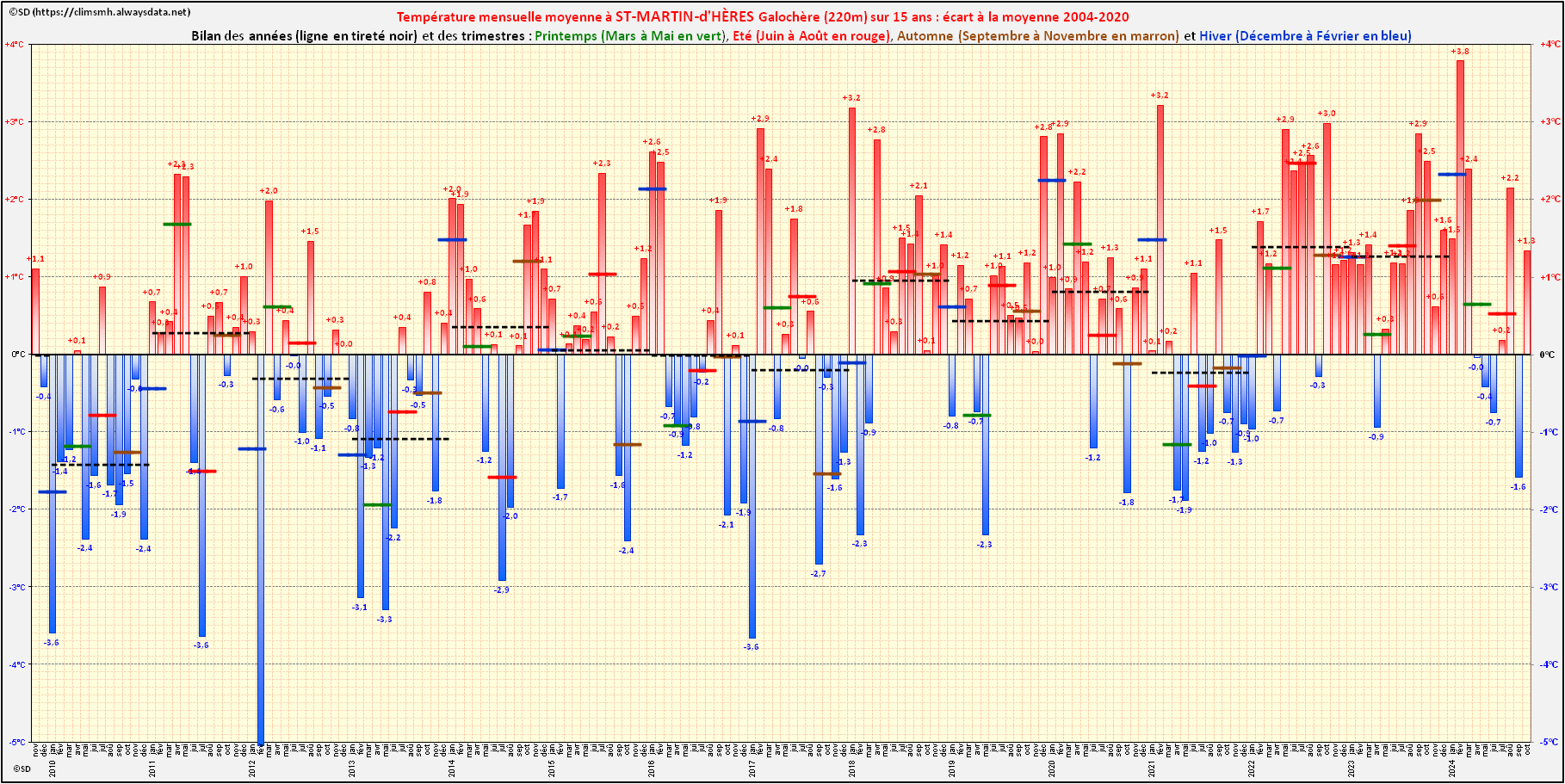Image resolution: width=1565 pixels, height=784 pixels.
Task: Click the 2010 year label on the x-axis
Action: coord(53,769)
